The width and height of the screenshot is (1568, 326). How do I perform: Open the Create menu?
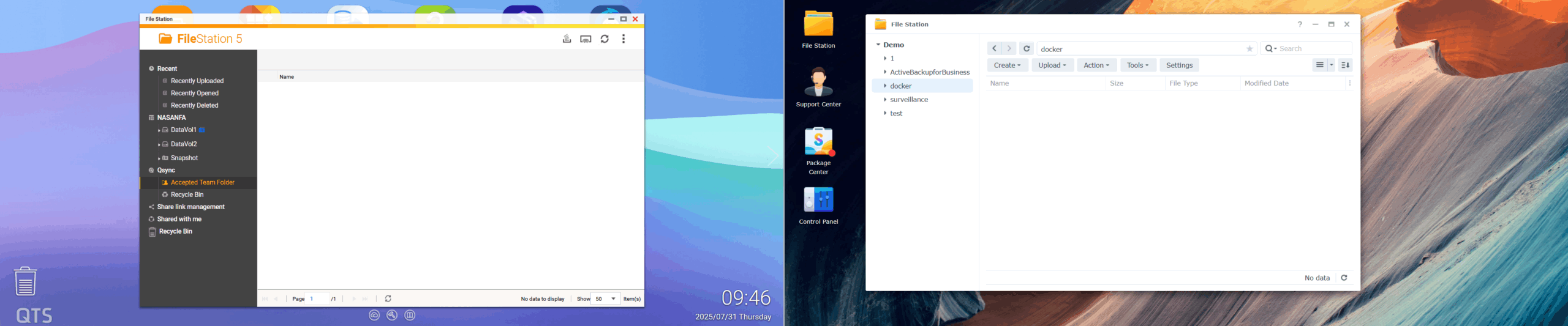1008,65
